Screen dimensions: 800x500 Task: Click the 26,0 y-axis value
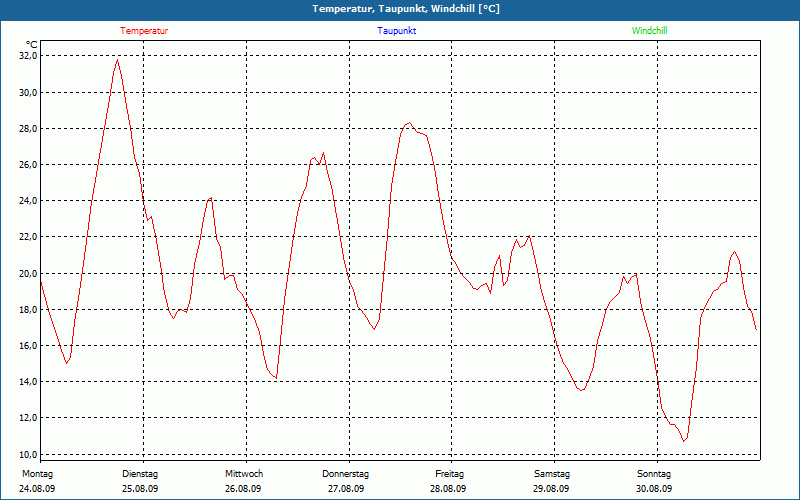click(x=29, y=165)
